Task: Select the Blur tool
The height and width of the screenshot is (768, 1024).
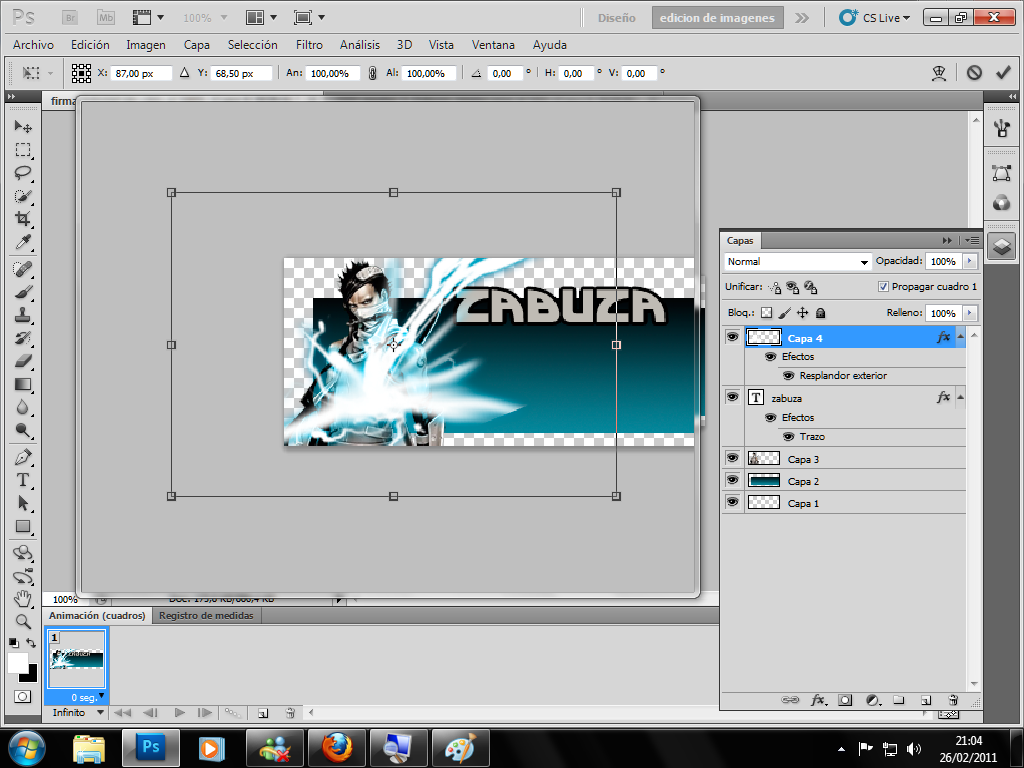Action: coord(23,407)
